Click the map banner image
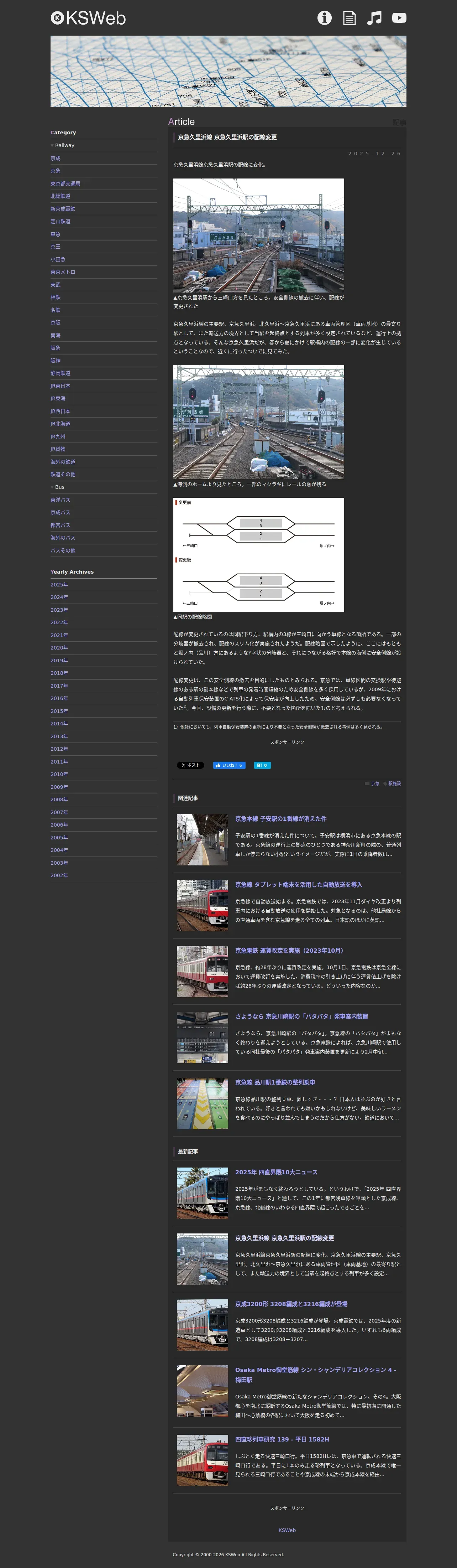Screen dimensions: 457x1568 [228, 71]
